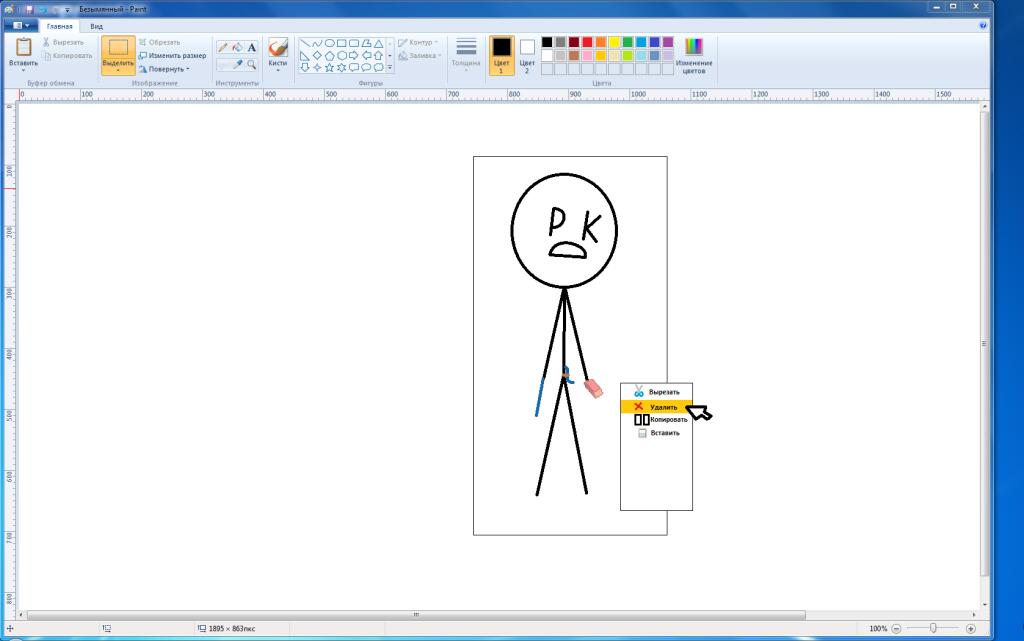Viewport: 1024px width, 641px height.
Task: Select the Text tool marked A
Action: 251,48
